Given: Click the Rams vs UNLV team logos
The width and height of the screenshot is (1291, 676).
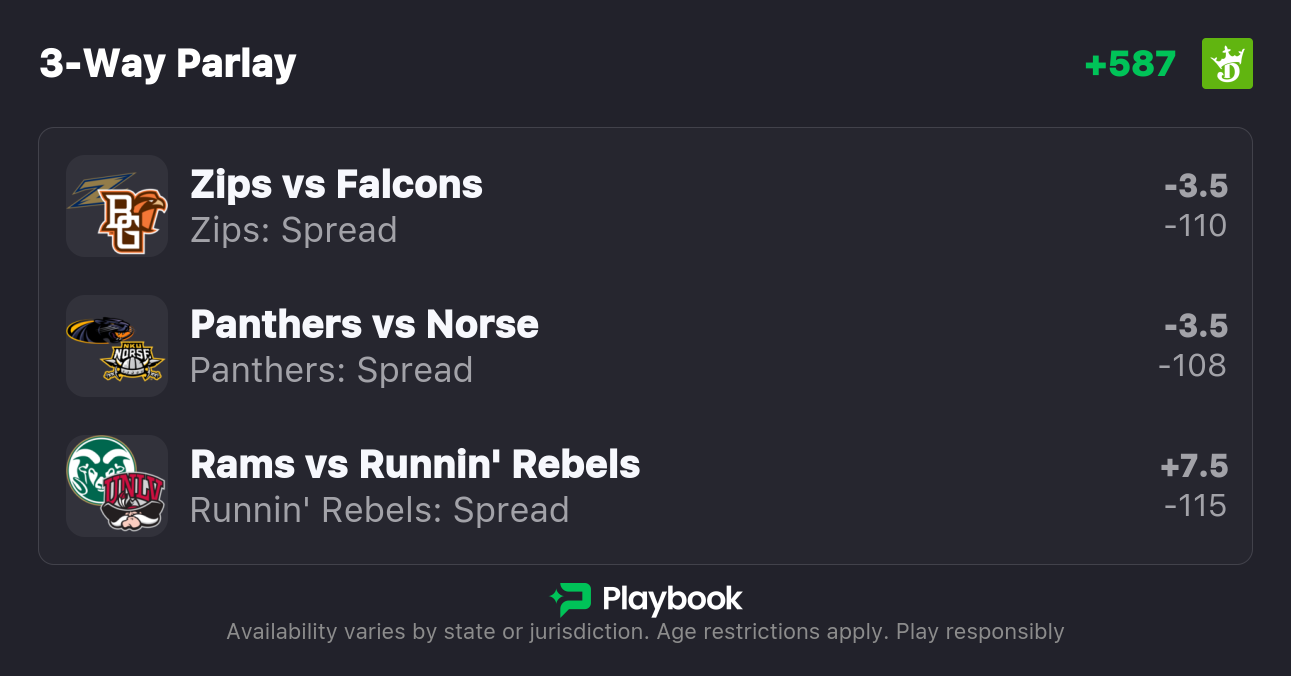Looking at the screenshot, I should (117, 486).
